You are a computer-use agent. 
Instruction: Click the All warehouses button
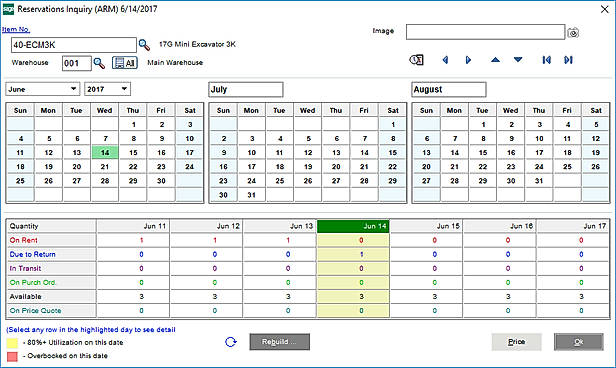tap(125, 63)
